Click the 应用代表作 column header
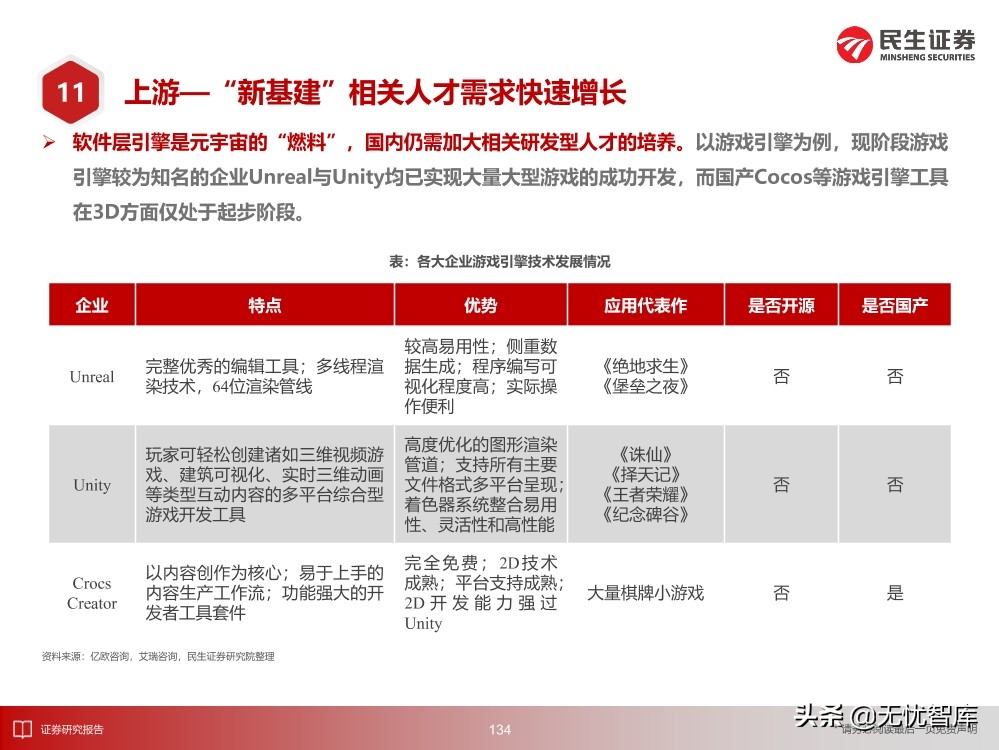This screenshot has height=750, width=999. coord(645,305)
